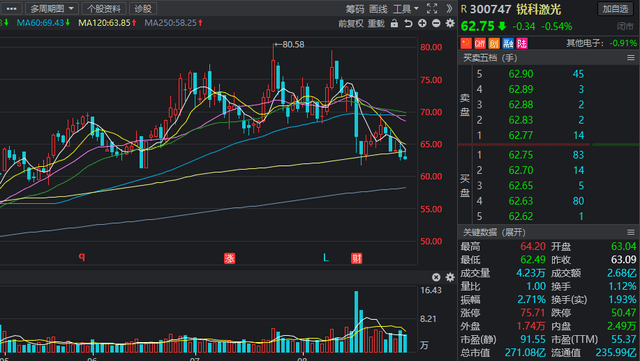Expand the 工具 tools menu
This screenshot has width=640, height=361.
tap(406, 9)
